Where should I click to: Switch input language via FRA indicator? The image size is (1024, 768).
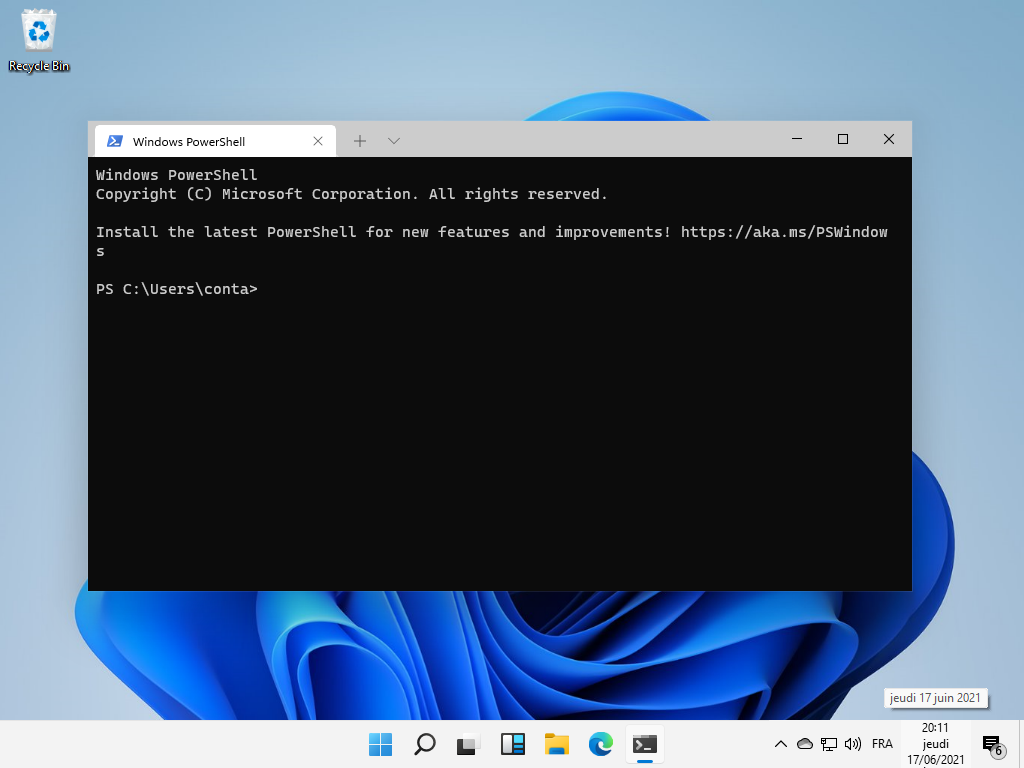tap(882, 744)
